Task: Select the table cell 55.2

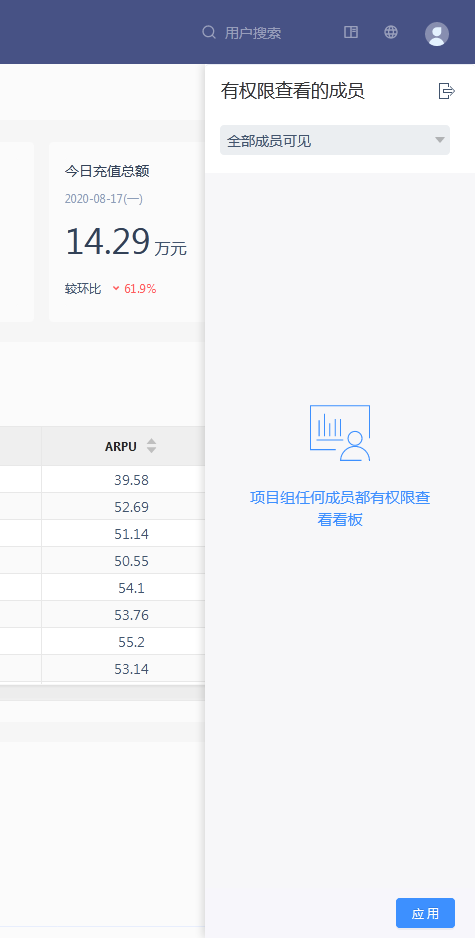Action: pyautogui.click(x=132, y=642)
